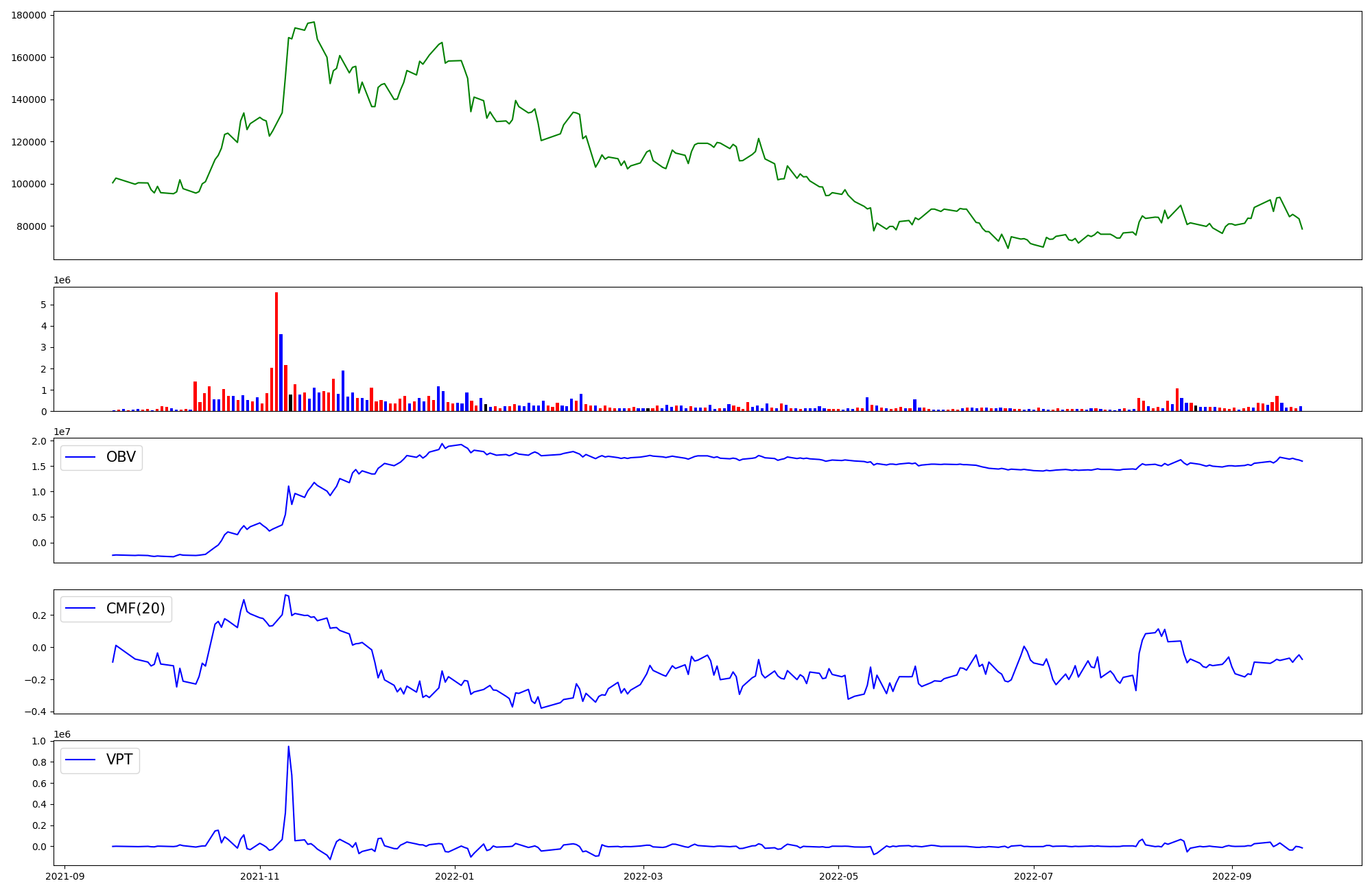Click the 2022-03 x-axis date label
This screenshot has width=1372, height=892.
pos(643,876)
